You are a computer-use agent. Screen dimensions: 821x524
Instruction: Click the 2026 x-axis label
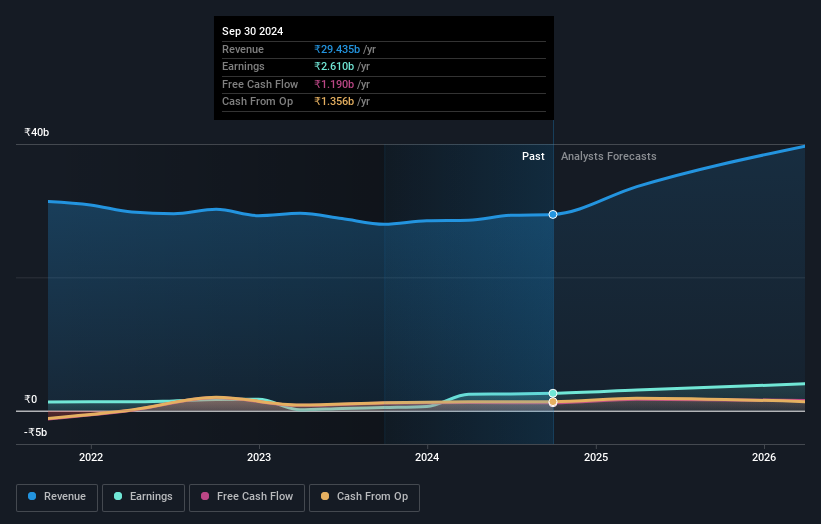click(764, 458)
